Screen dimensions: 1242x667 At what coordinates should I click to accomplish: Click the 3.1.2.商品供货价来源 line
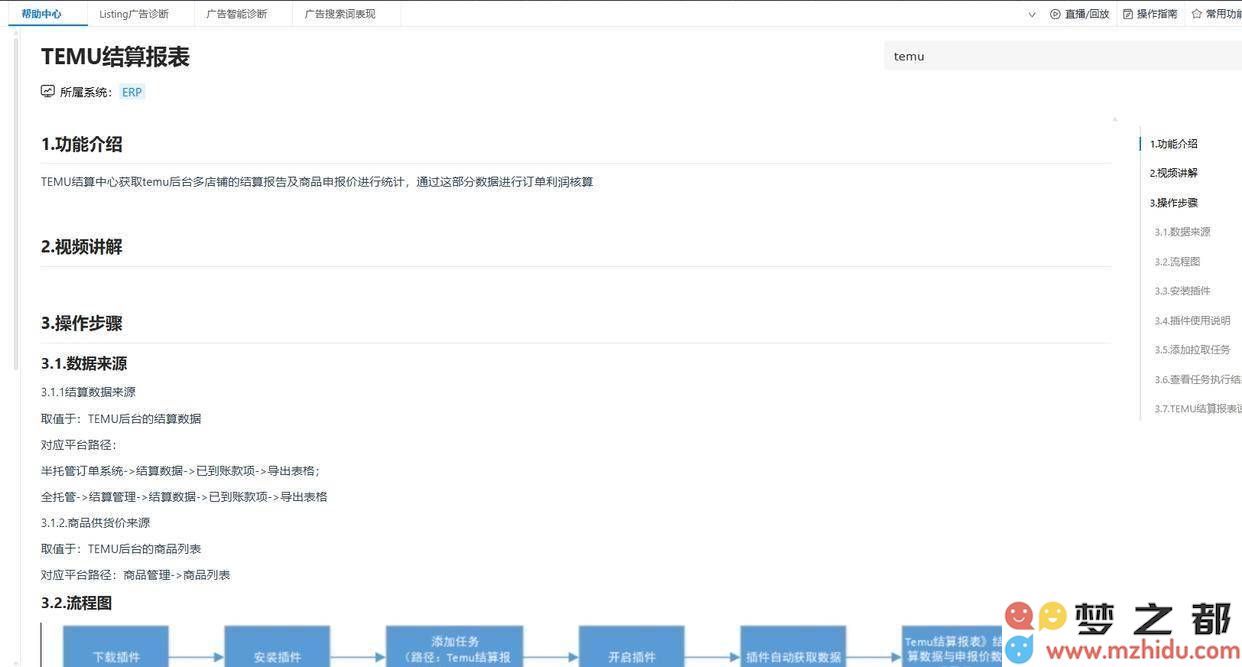(96, 522)
